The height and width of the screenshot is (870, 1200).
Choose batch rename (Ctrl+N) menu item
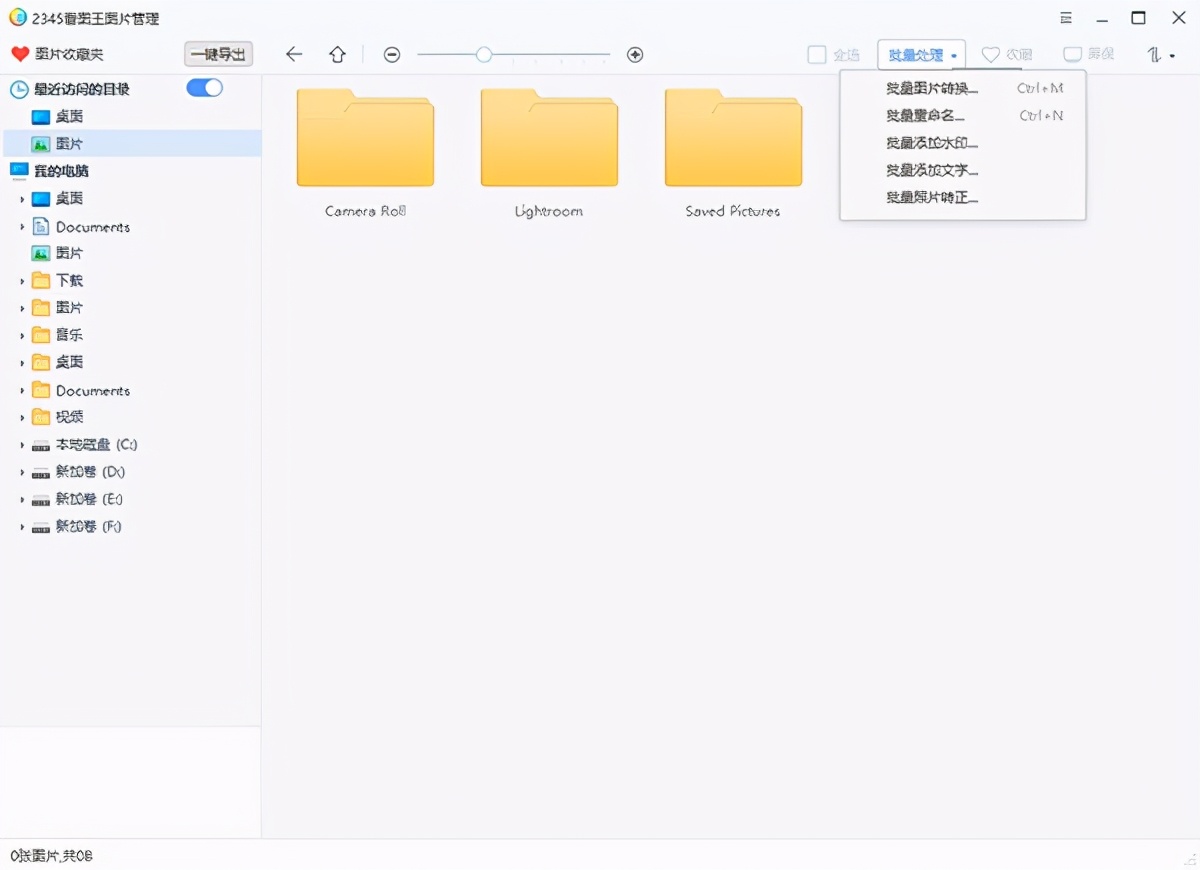point(925,116)
